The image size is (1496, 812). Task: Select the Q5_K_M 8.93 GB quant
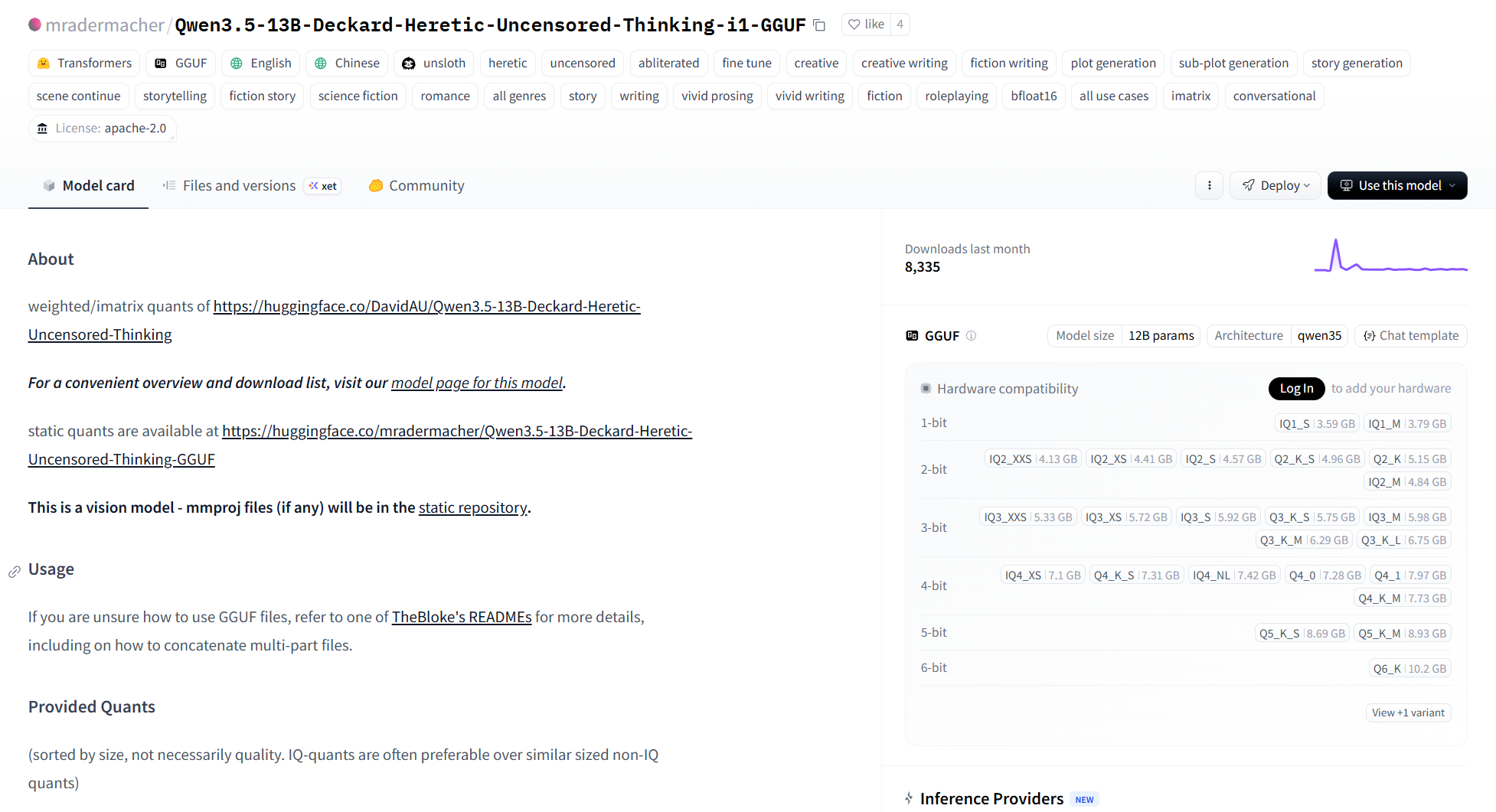click(x=1403, y=634)
